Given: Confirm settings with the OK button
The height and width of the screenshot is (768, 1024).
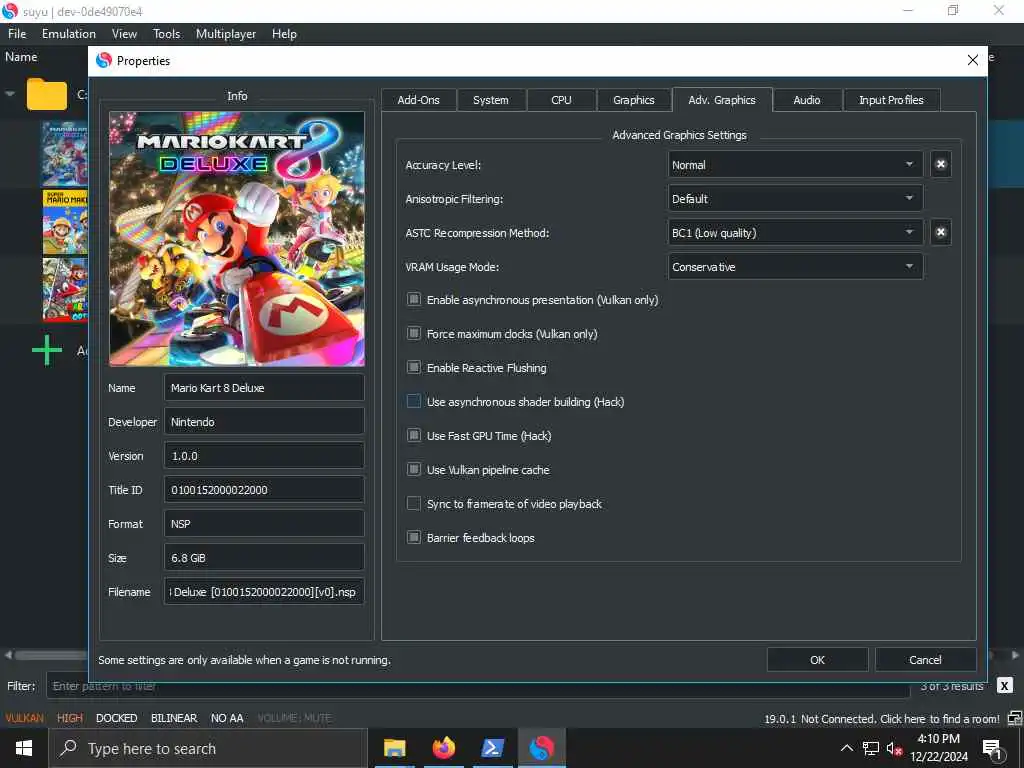Looking at the screenshot, I should 817,660.
